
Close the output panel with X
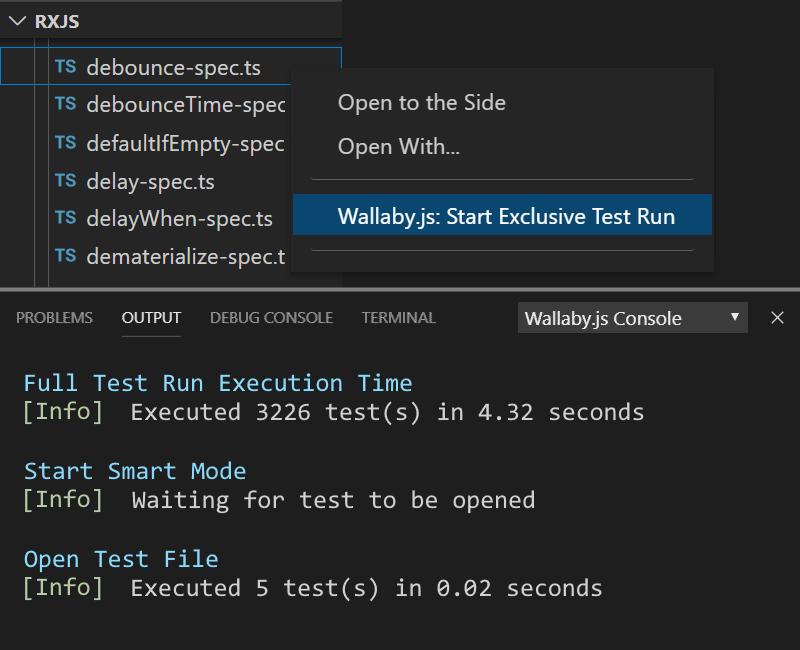(x=777, y=318)
